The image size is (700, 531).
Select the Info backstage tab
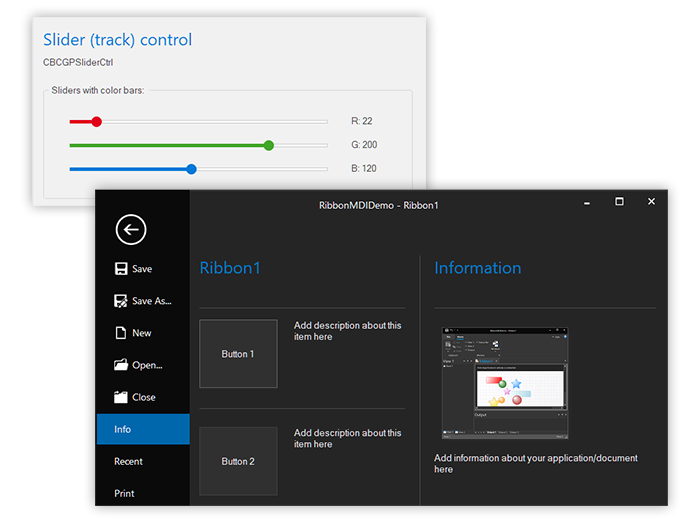tap(142, 429)
